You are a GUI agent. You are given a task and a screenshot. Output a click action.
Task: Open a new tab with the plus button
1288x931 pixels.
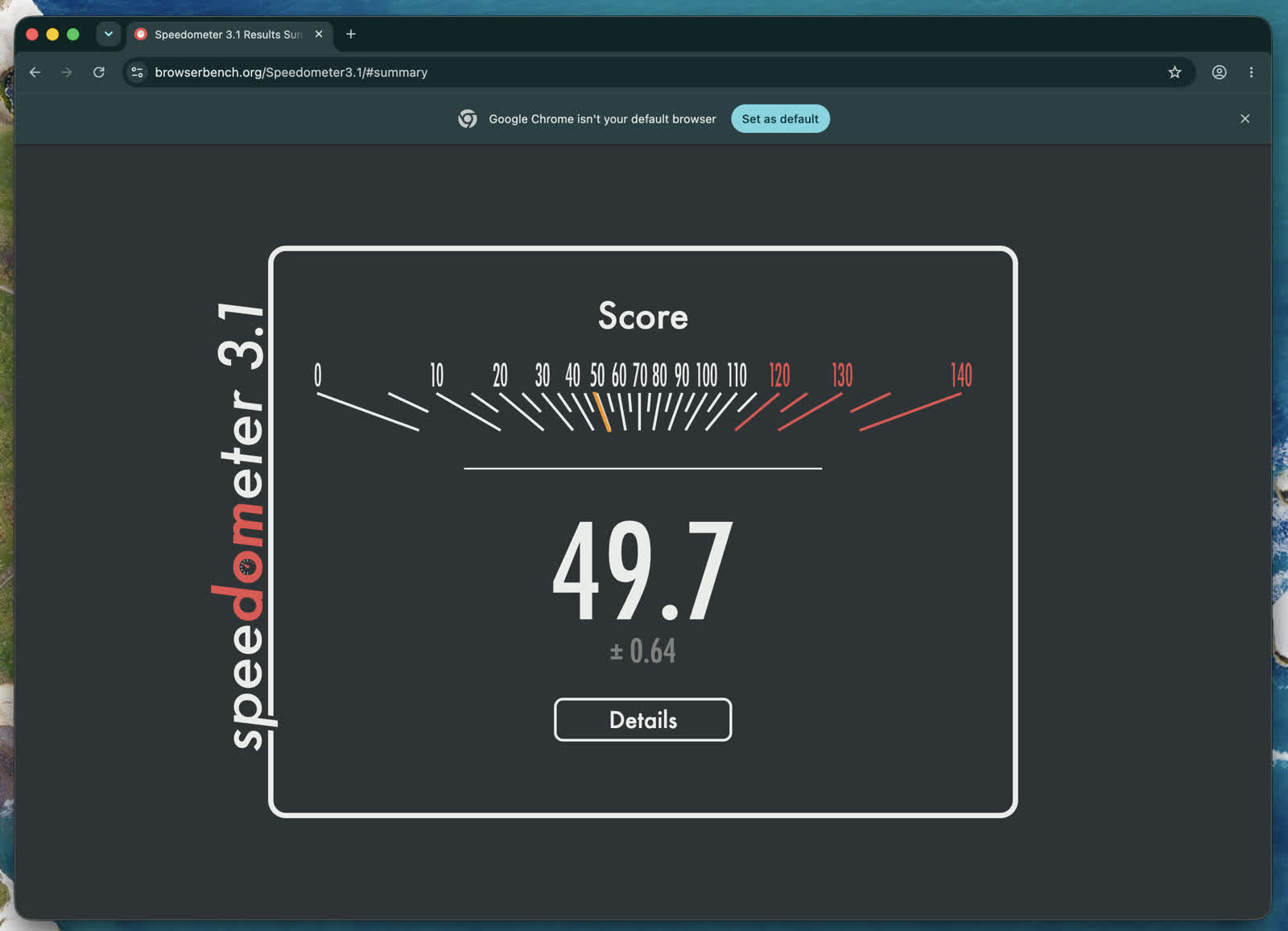[351, 34]
